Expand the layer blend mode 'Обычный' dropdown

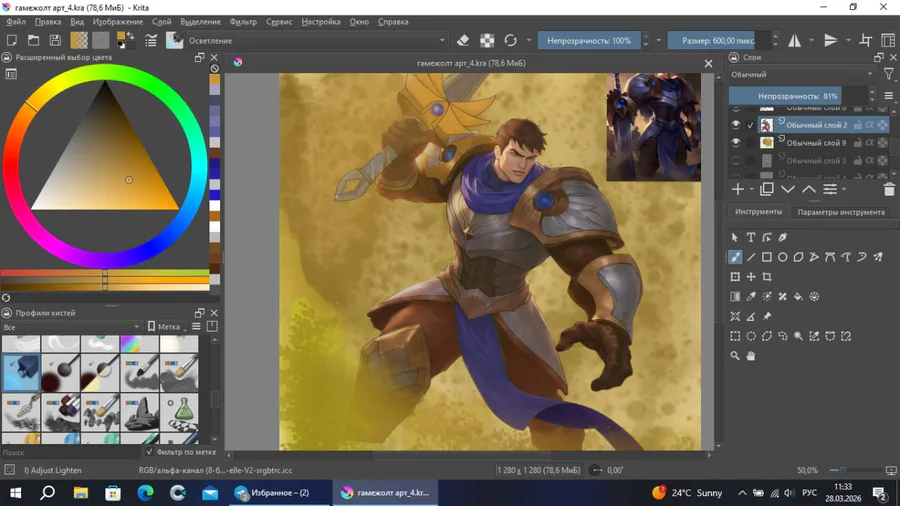point(801,74)
